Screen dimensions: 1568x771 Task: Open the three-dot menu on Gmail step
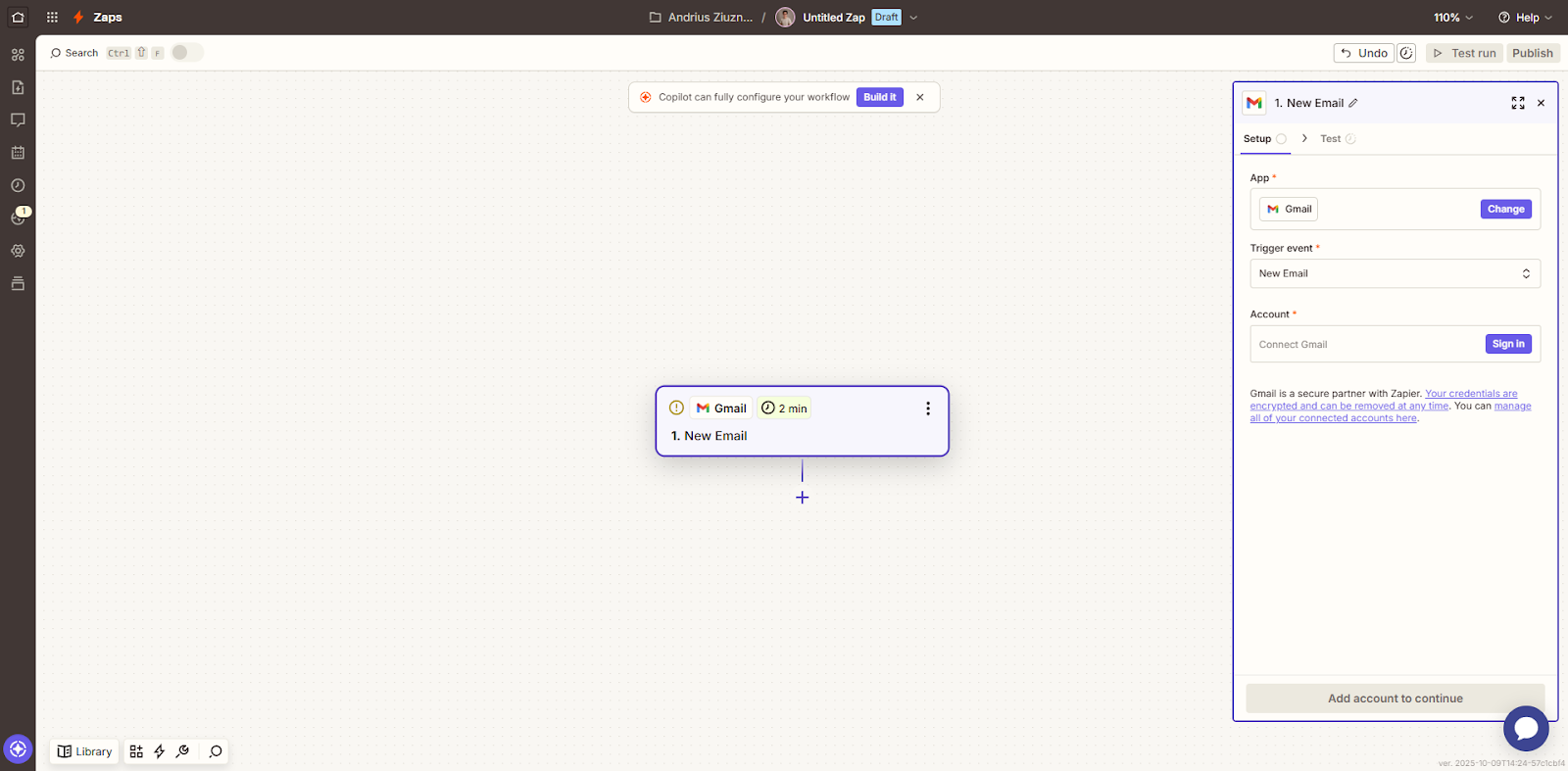928,409
